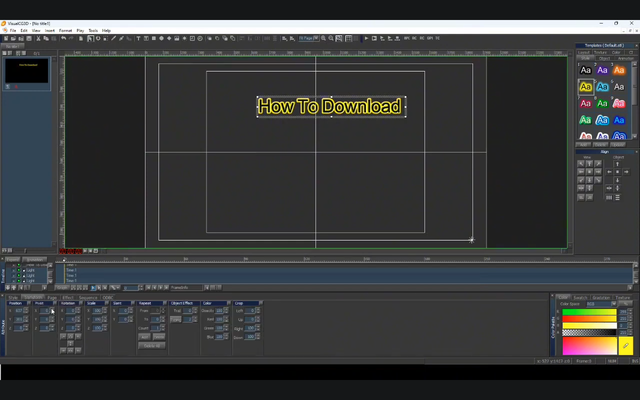Apply the light blue Aa style template
Viewport: 640px width, 400px height.
point(602,87)
